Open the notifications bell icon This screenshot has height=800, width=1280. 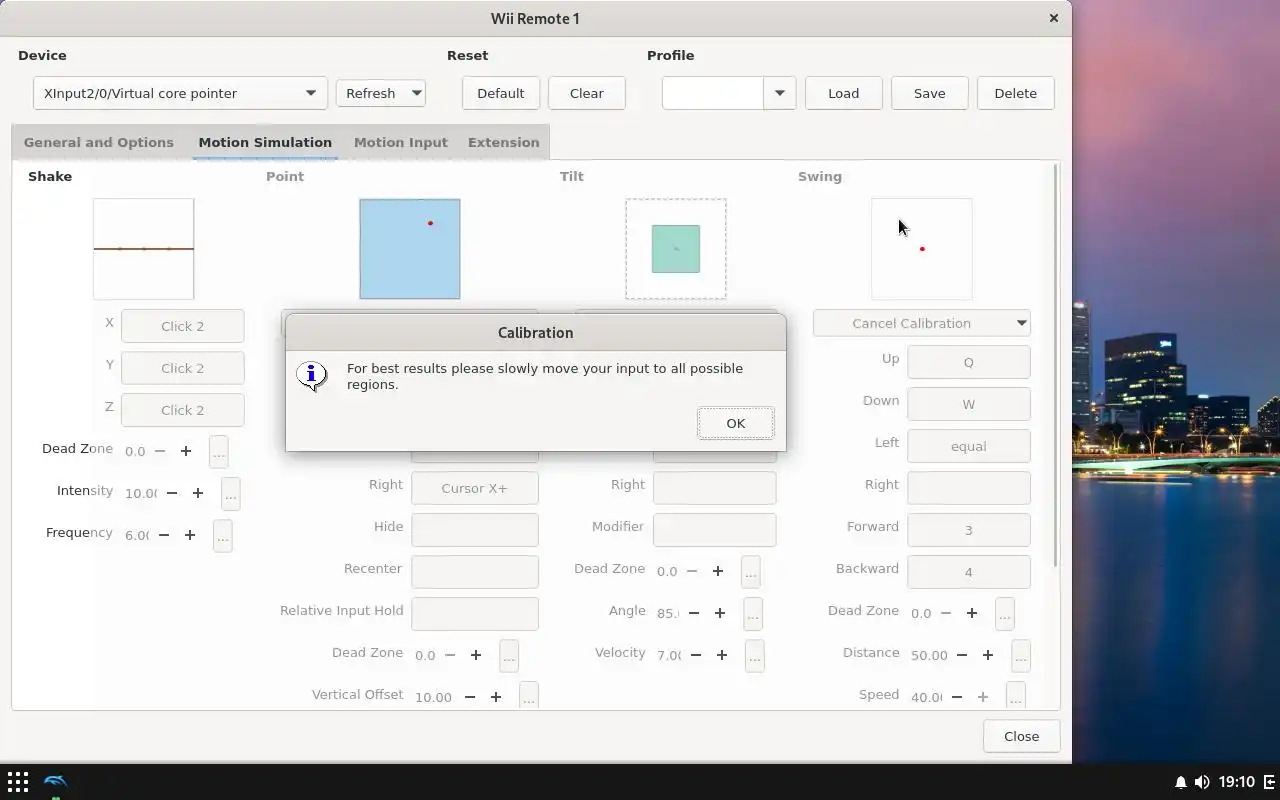click(x=1180, y=782)
